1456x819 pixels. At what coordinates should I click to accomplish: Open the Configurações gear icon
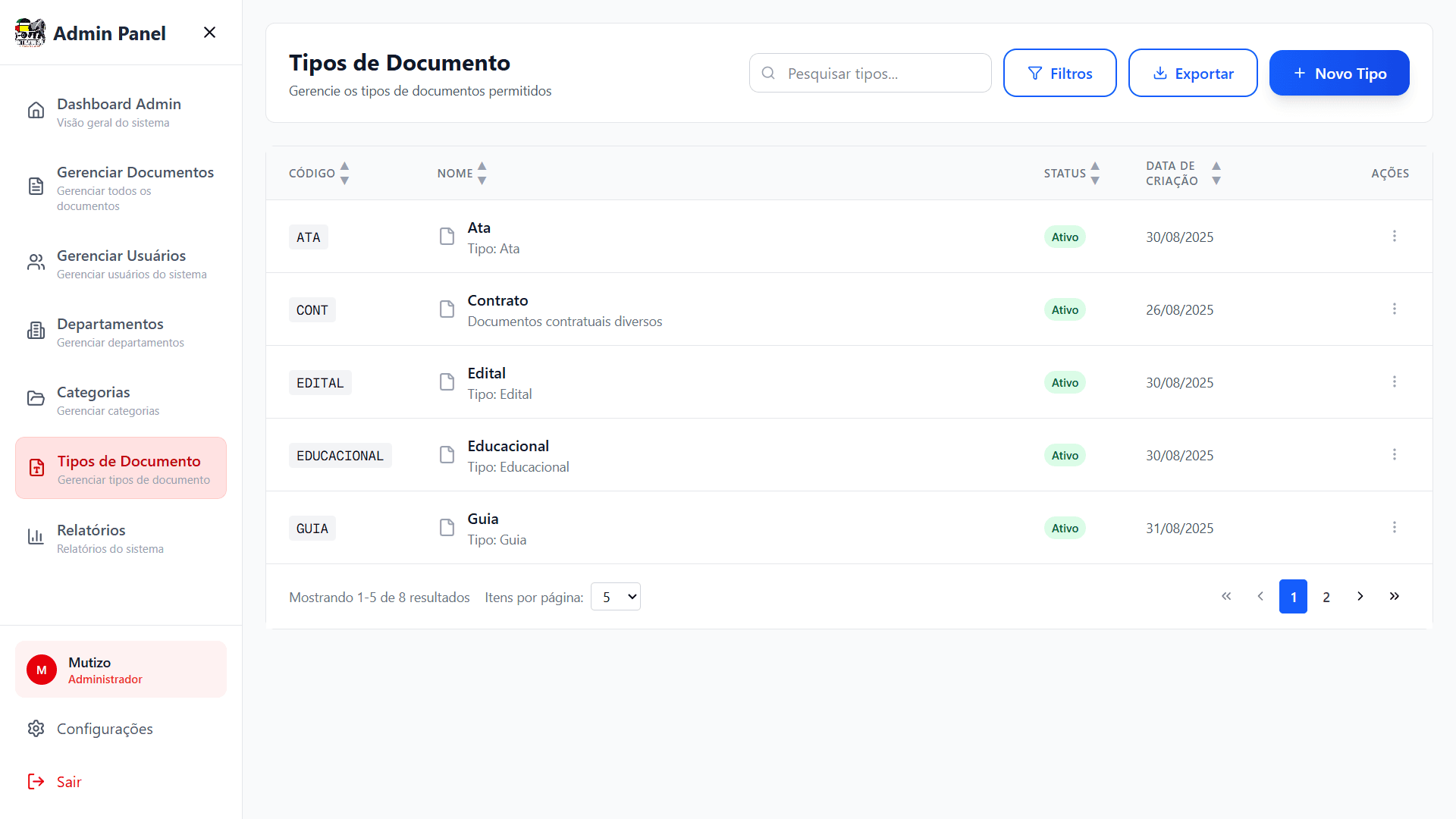[36, 728]
